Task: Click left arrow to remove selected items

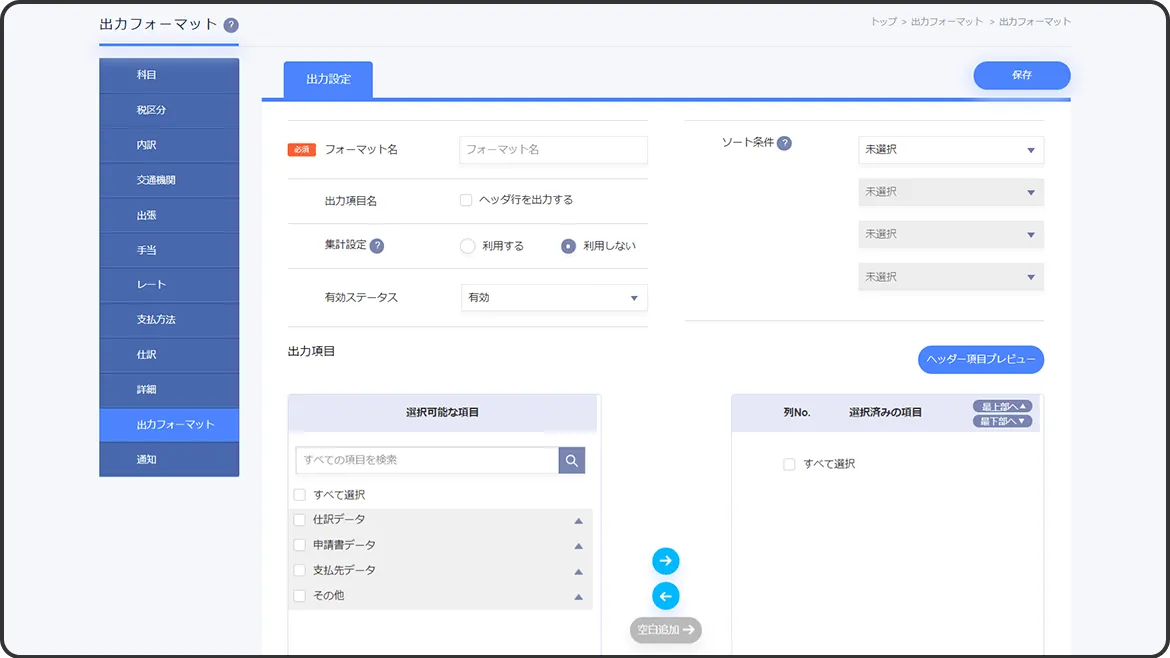Action: pos(665,596)
